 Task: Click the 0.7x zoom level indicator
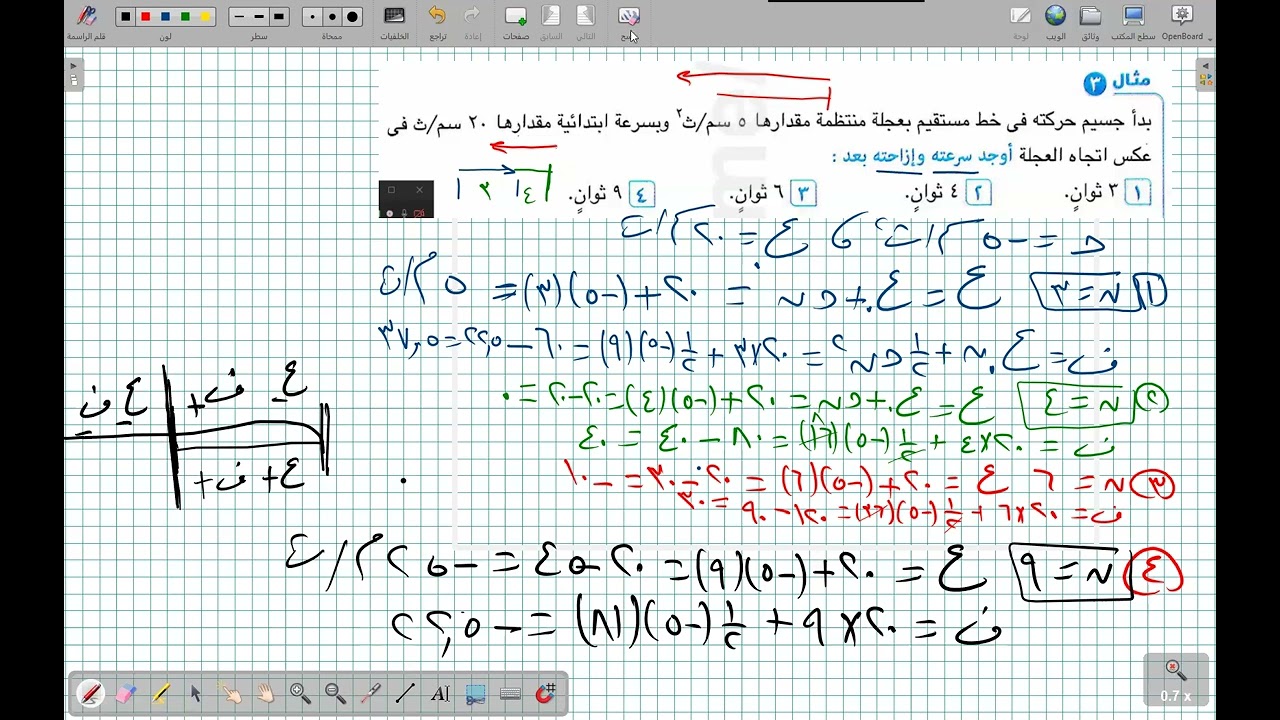[1175, 681]
